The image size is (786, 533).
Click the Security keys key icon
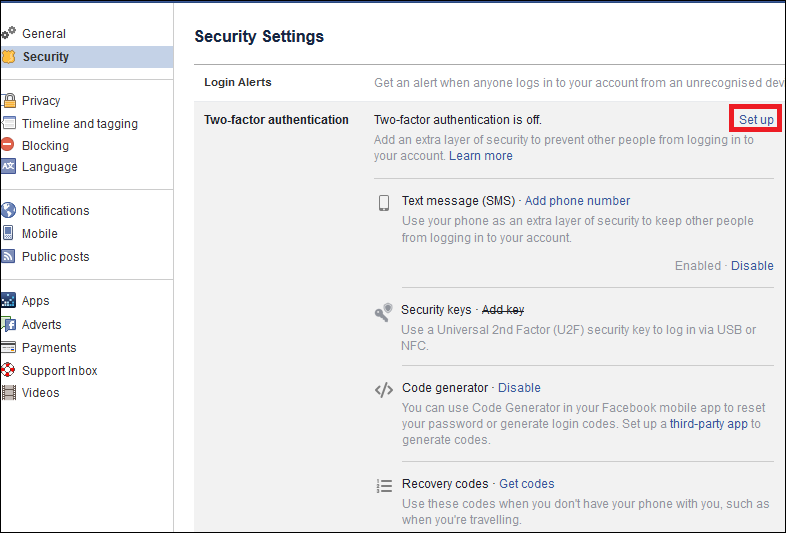tap(383, 313)
